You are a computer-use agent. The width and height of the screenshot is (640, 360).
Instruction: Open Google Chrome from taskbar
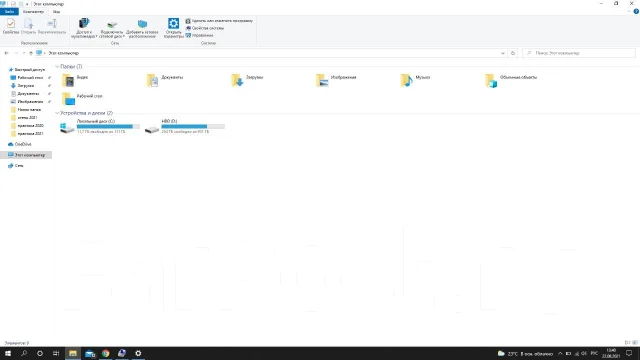point(106,353)
